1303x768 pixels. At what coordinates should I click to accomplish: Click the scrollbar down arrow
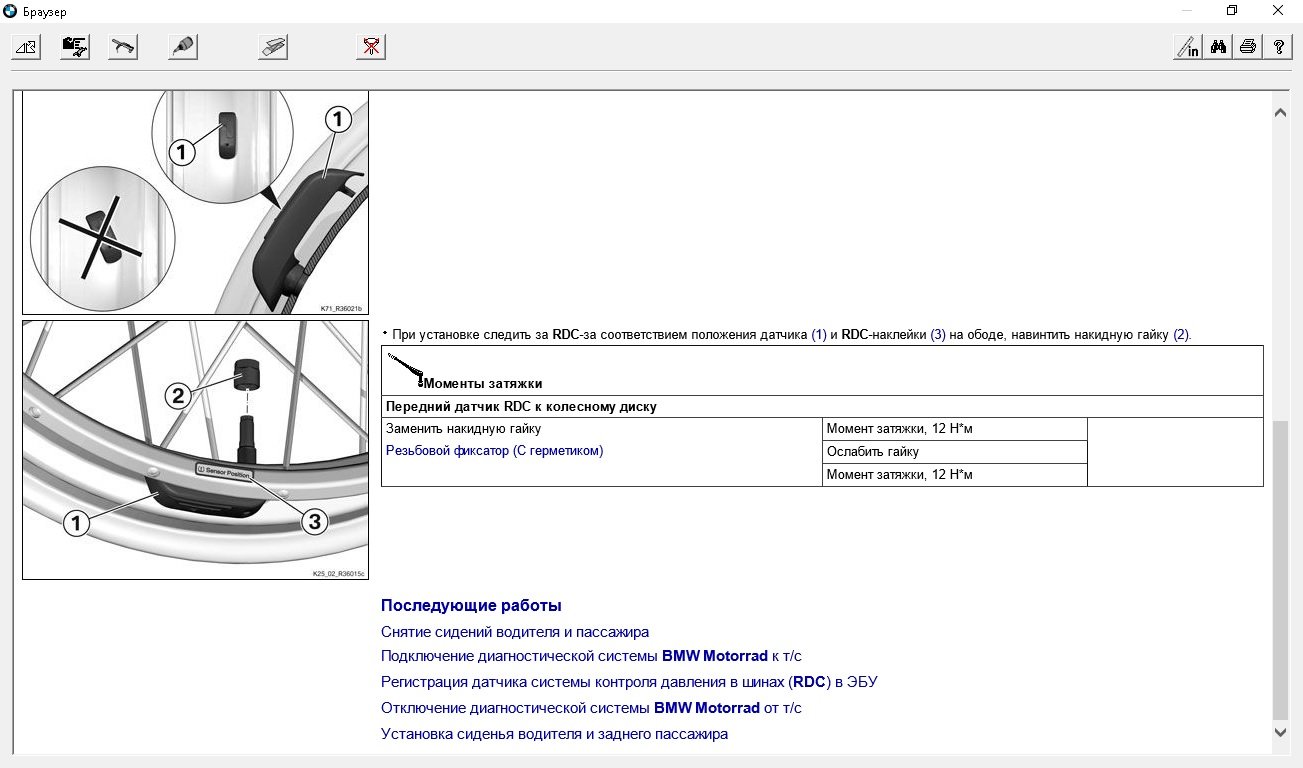[1279, 733]
